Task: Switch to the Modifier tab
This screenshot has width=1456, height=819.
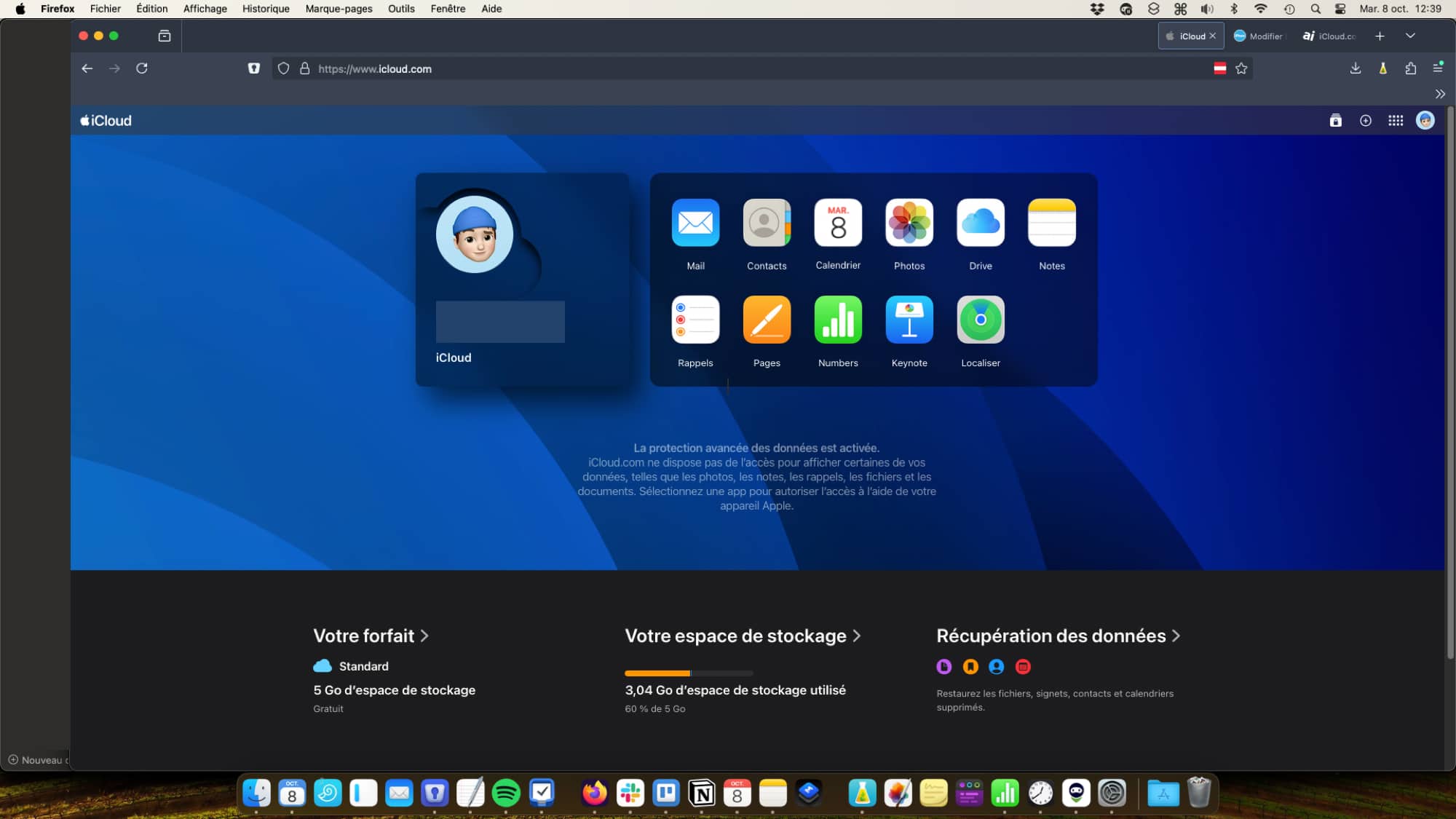Action: tap(1259, 36)
